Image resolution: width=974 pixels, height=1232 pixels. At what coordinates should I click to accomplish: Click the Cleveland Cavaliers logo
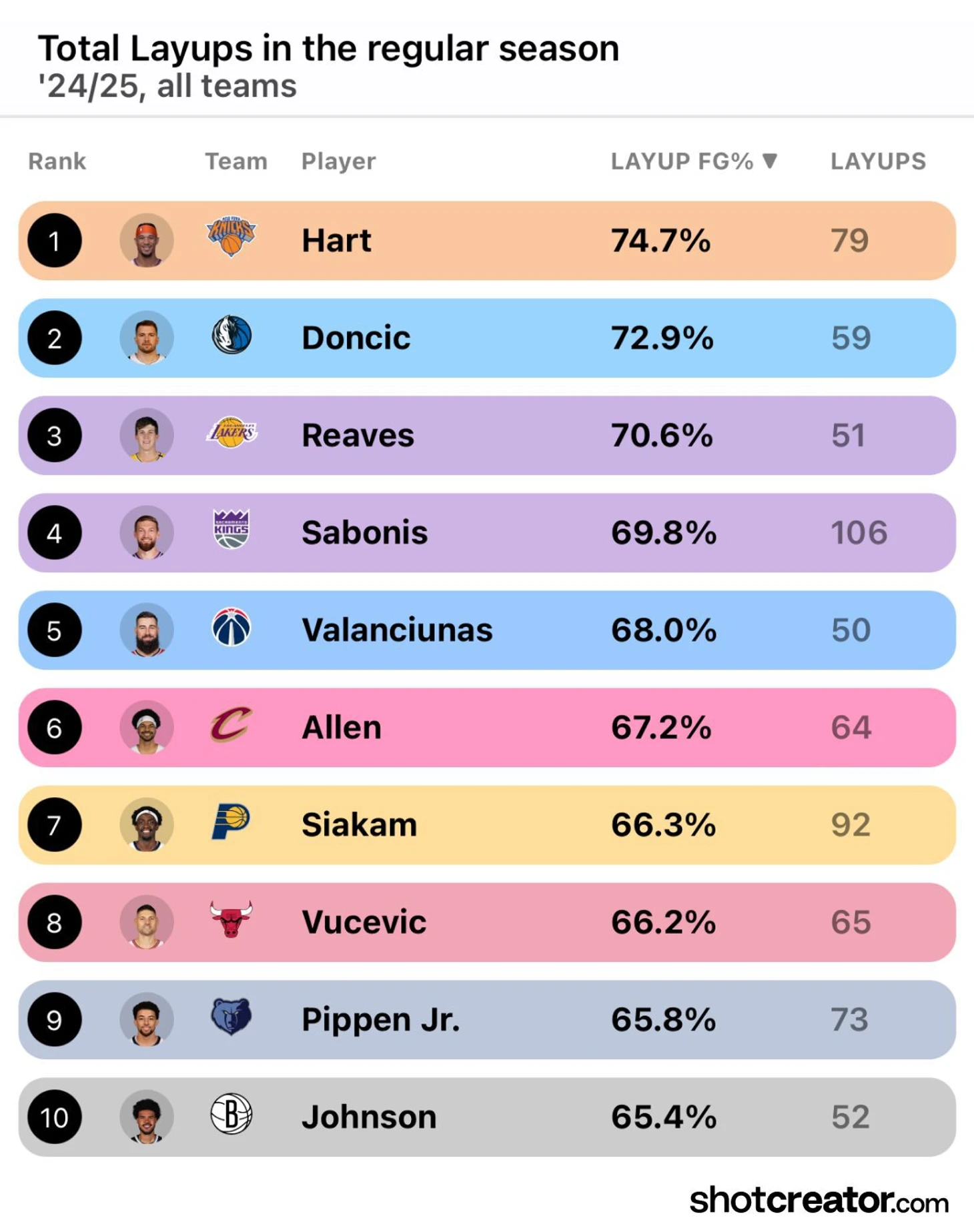pos(231,725)
